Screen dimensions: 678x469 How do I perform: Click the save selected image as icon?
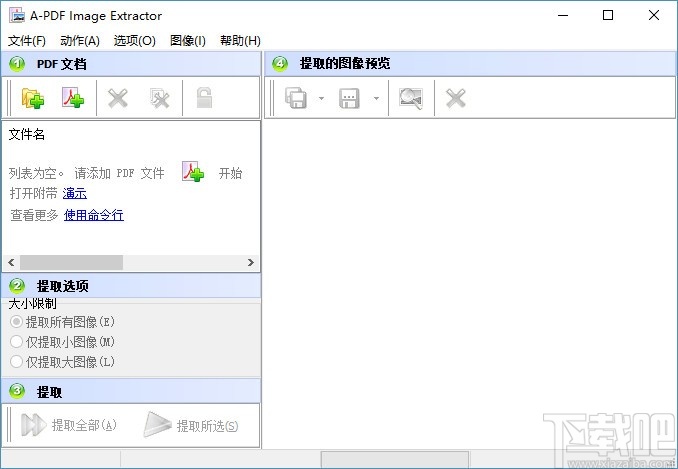pyautogui.click(x=349, y=98)
